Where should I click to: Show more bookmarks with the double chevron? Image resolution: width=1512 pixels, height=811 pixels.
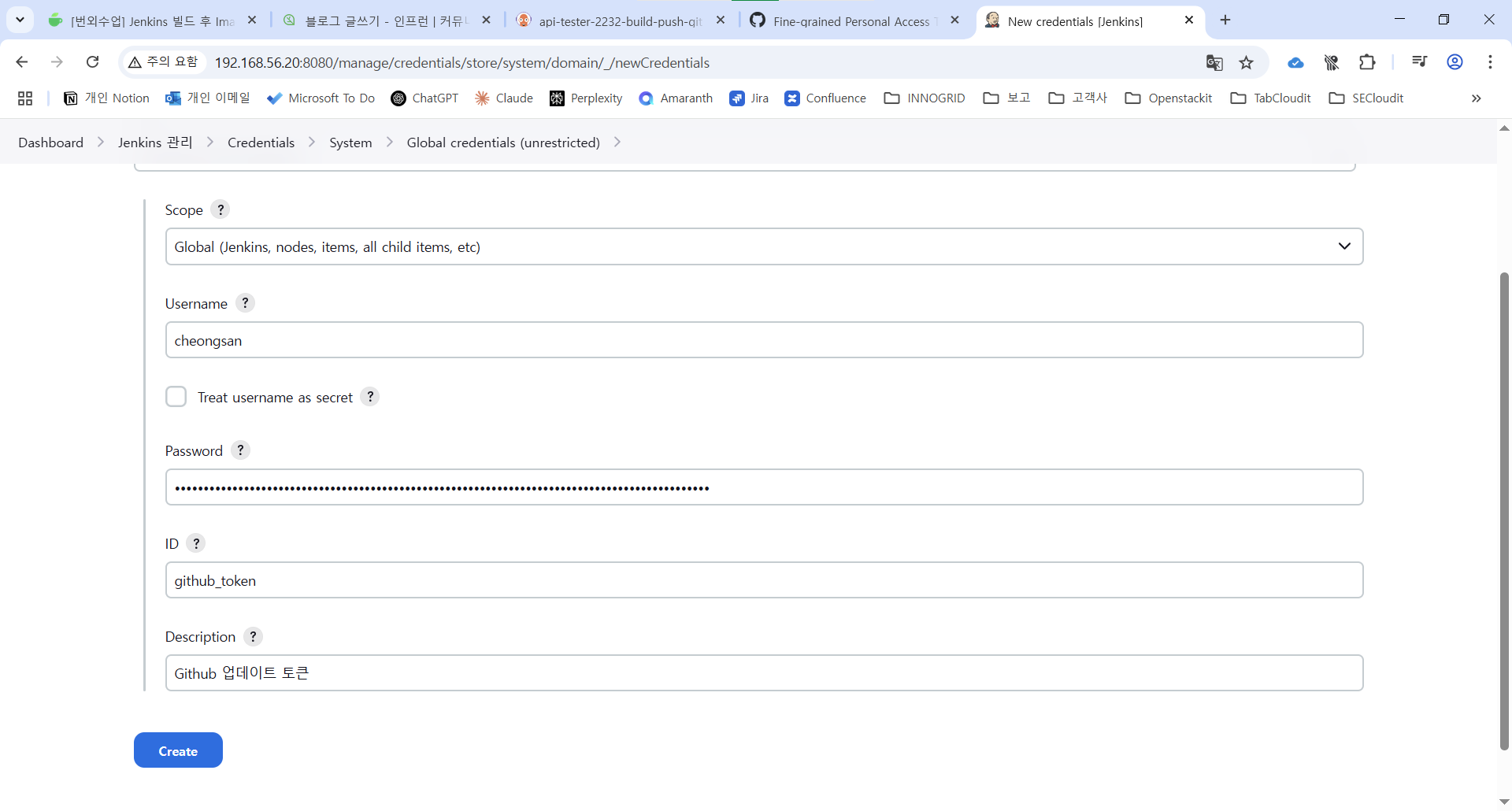tap(1477, 98)
